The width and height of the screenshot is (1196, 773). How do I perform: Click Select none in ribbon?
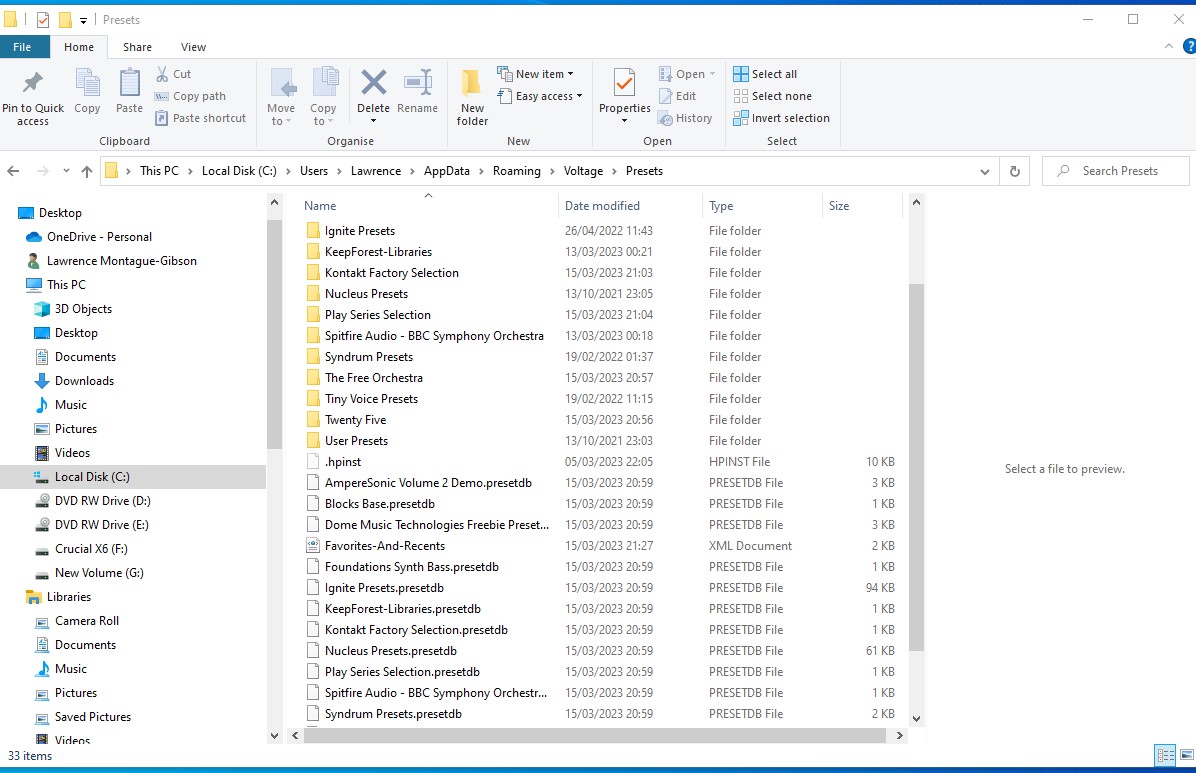click(x=773, y=96)
